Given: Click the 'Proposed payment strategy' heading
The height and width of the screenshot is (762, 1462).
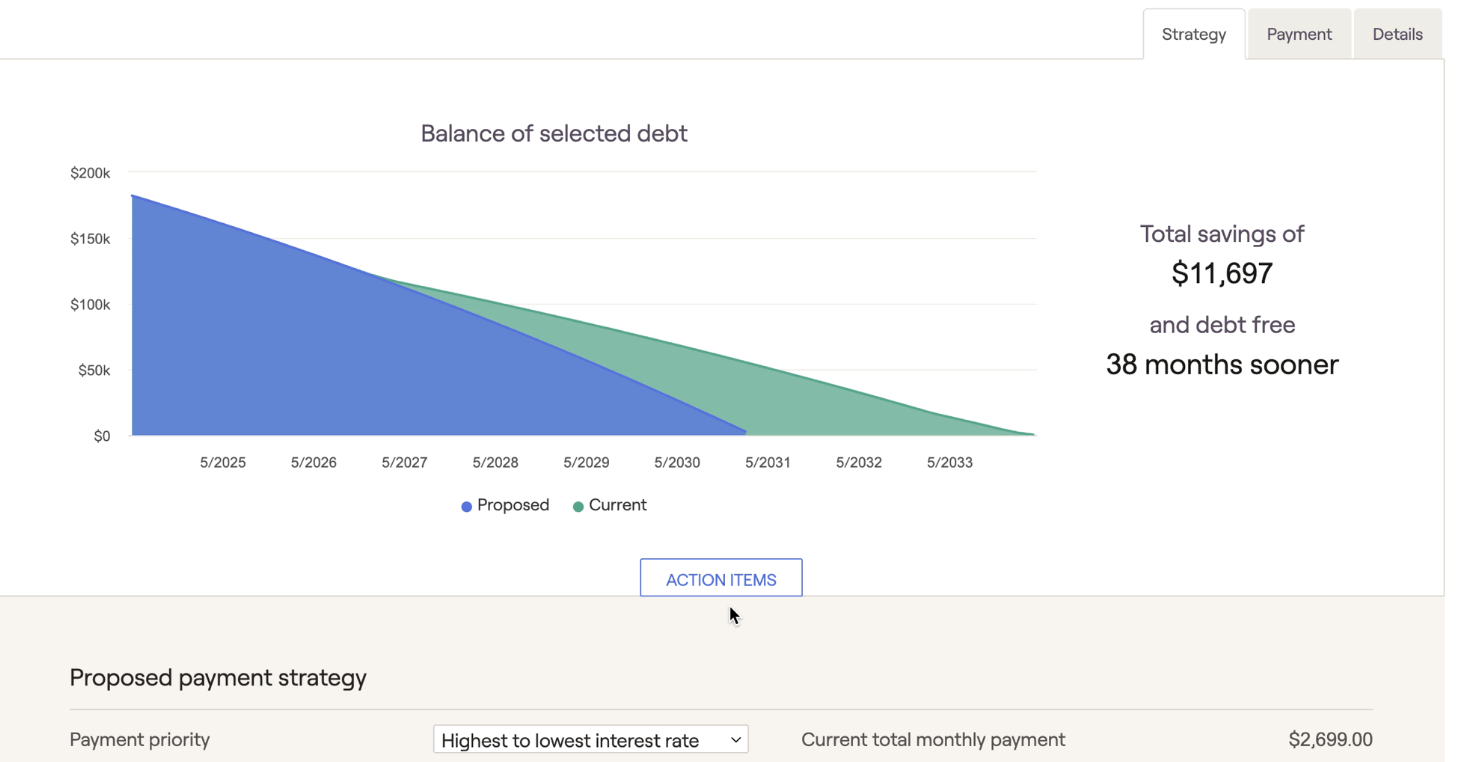Looking at the screenshot, I should pyautogui.click(x=218, y=677).
